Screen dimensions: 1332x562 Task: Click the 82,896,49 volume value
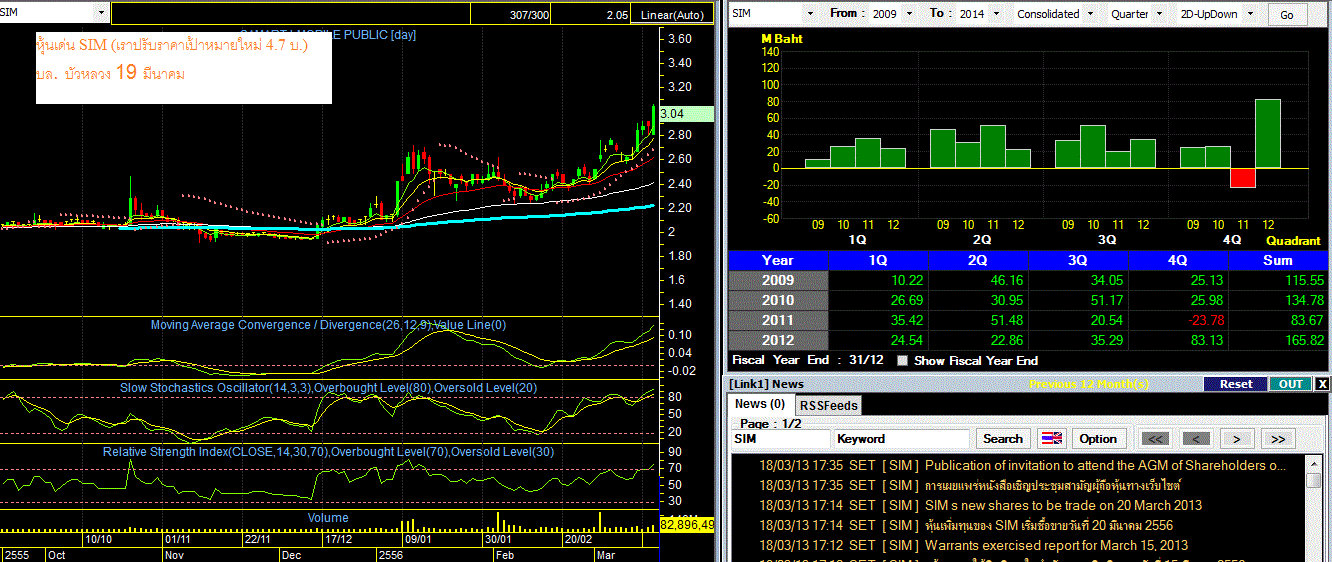click(x=686, y=525)
